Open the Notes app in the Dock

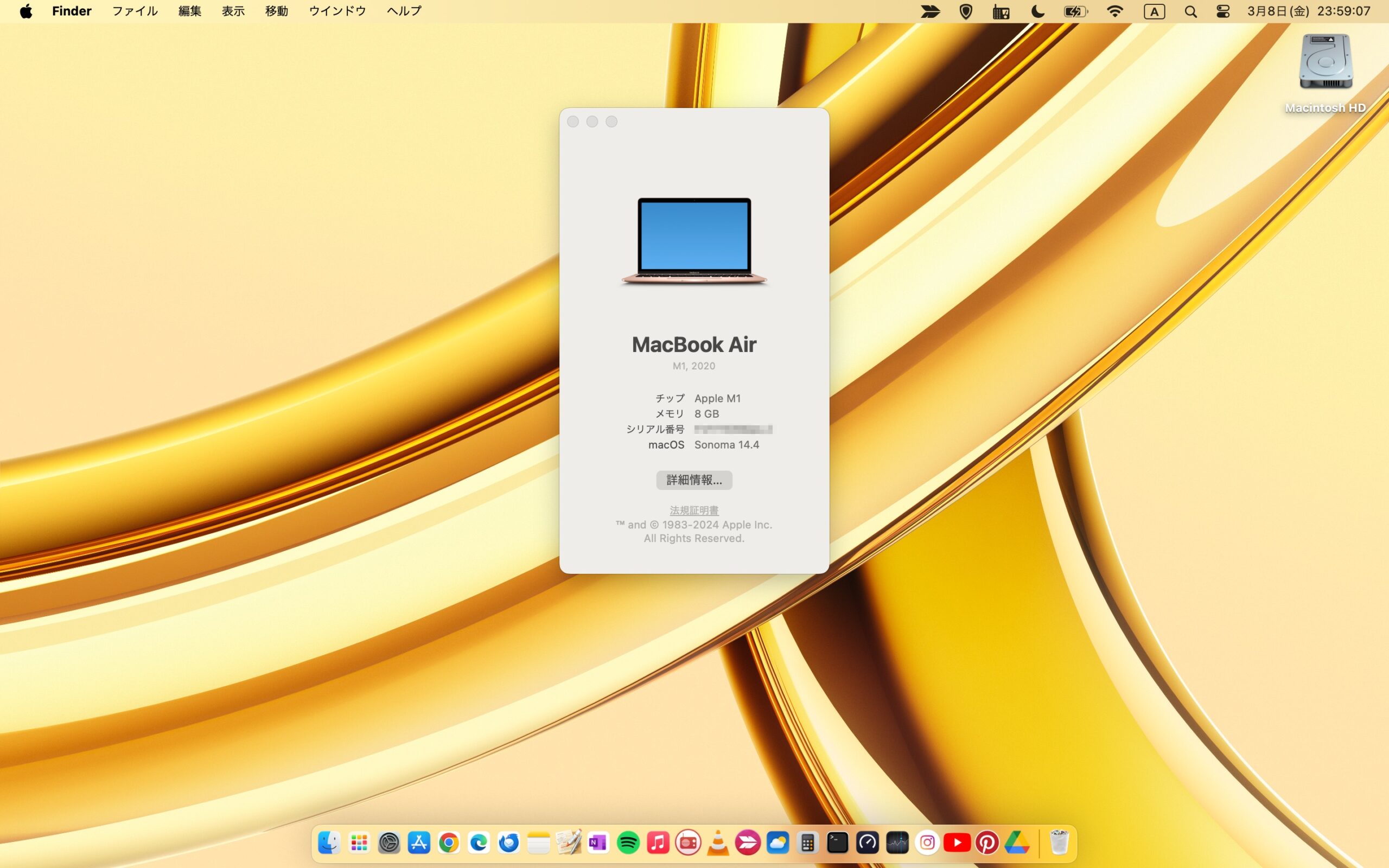pos(538,843)
